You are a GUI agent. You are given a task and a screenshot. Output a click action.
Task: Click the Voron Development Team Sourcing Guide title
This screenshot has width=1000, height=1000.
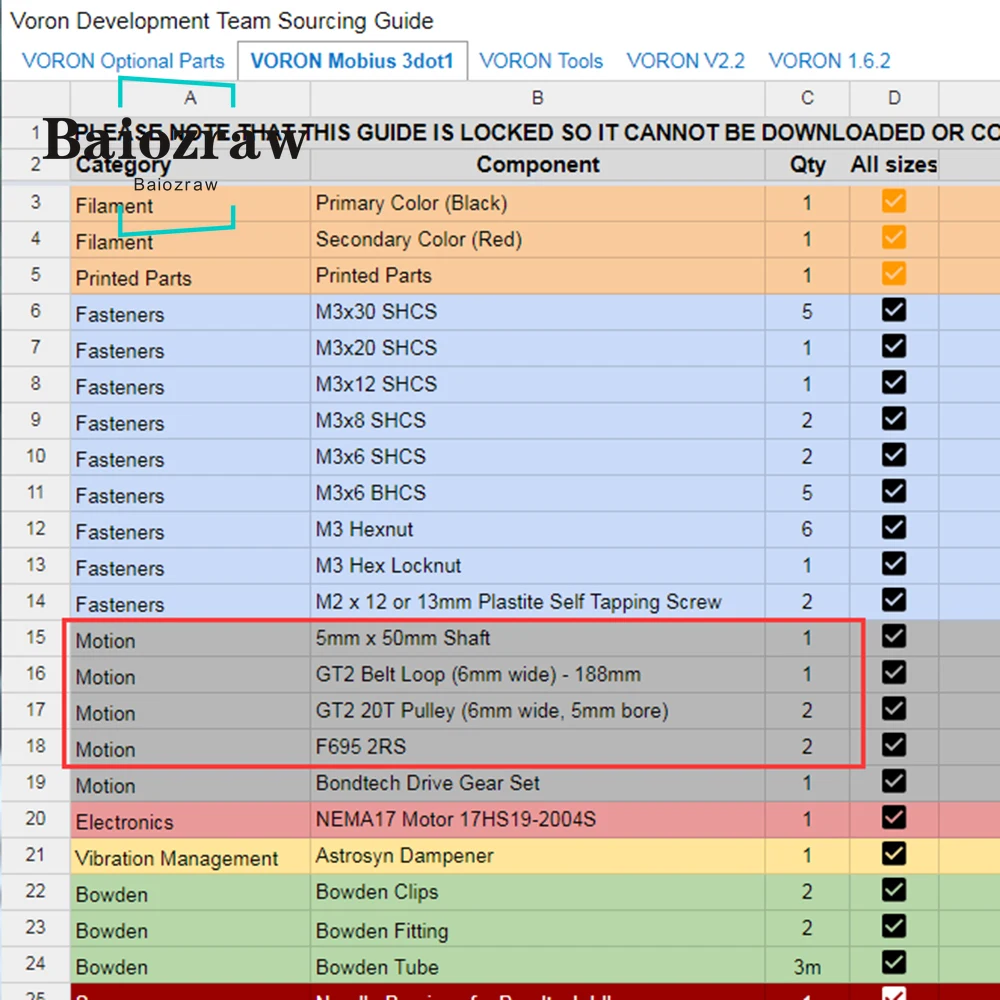point(222,21)
